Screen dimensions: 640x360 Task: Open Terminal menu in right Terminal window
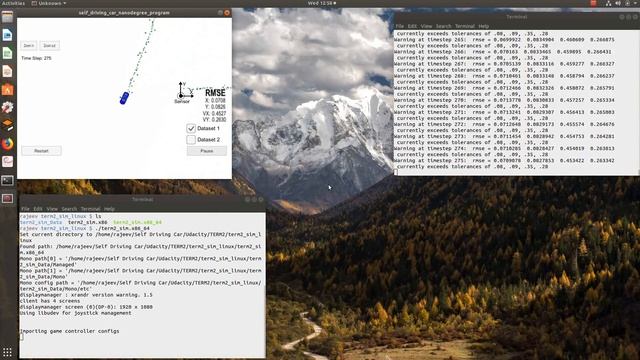click(x=464, y=26)
